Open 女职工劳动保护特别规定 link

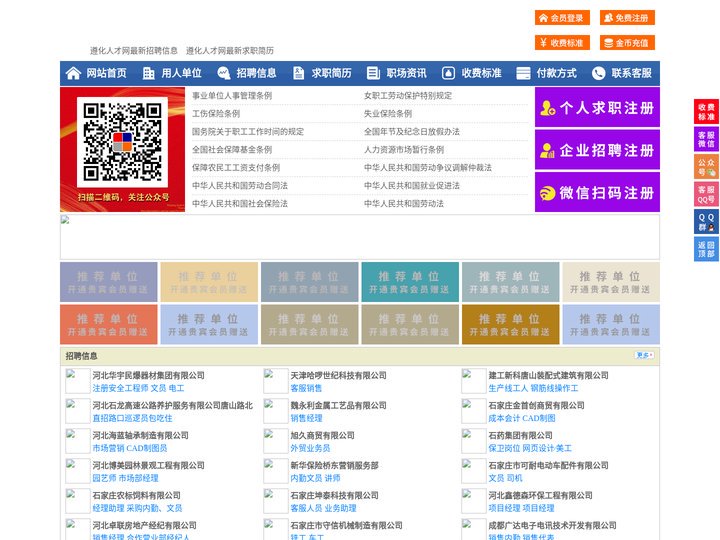[408, 96]
